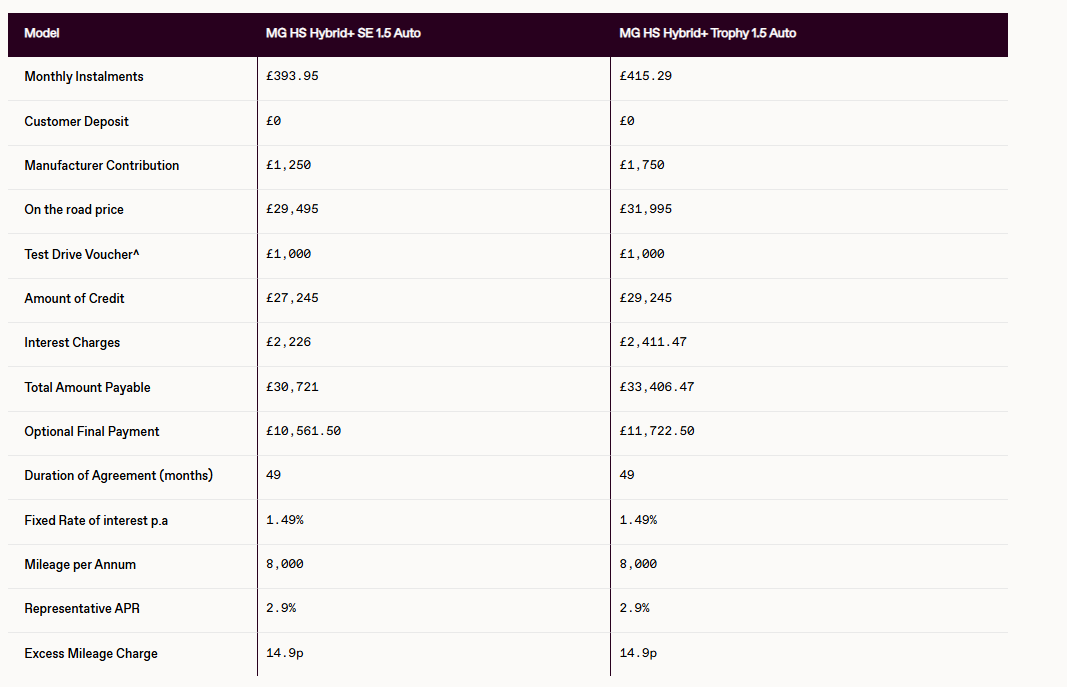1067x687 pixels.
Task: Select the £10,561.50 Optional Final Payment
Action: pyautogui.click(x=303, y=431)
